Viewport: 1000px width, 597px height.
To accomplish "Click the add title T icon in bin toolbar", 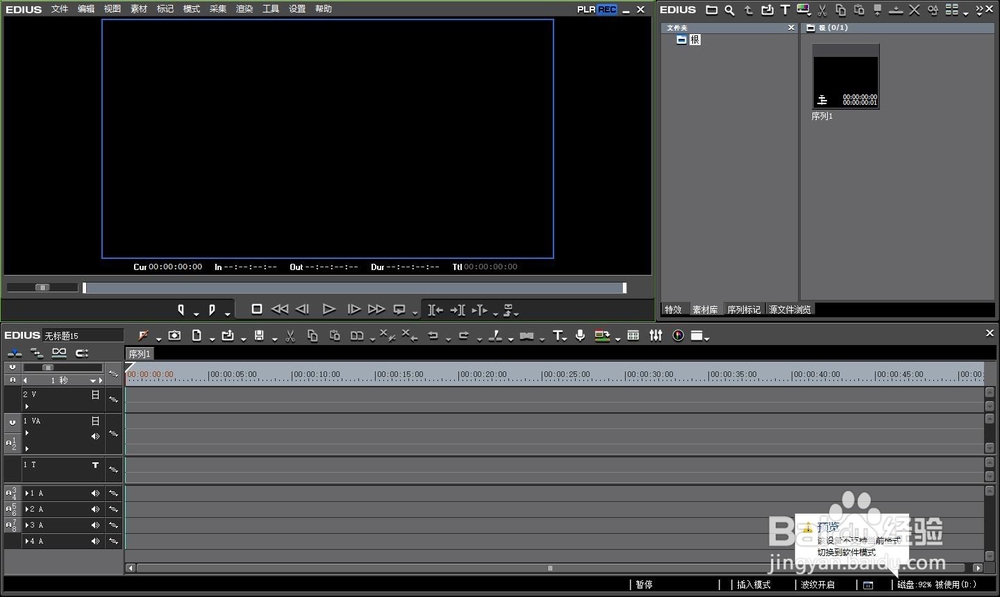I will pos(784,10).
